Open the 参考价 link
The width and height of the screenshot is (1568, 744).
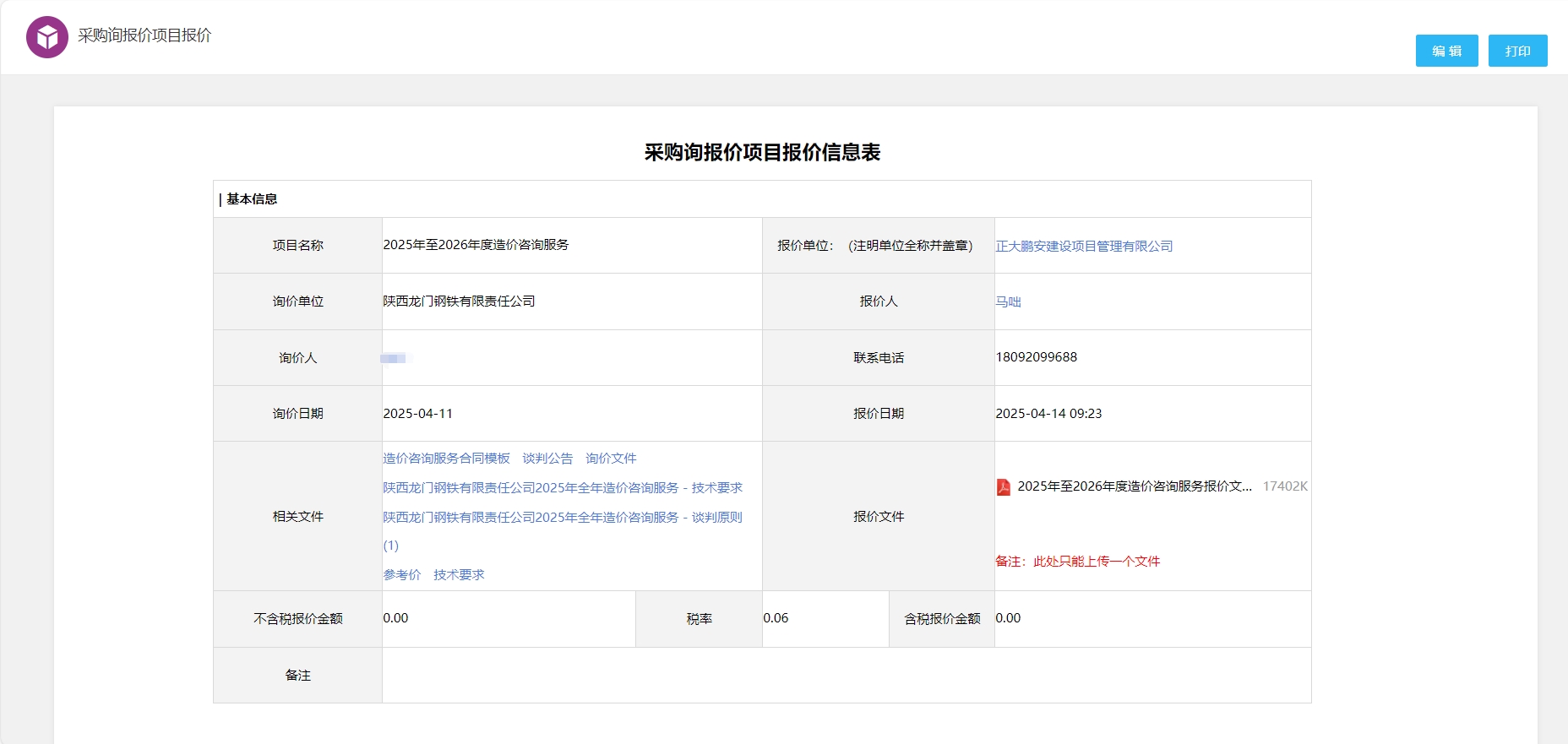pyautogui.click(x=402, y=575)
